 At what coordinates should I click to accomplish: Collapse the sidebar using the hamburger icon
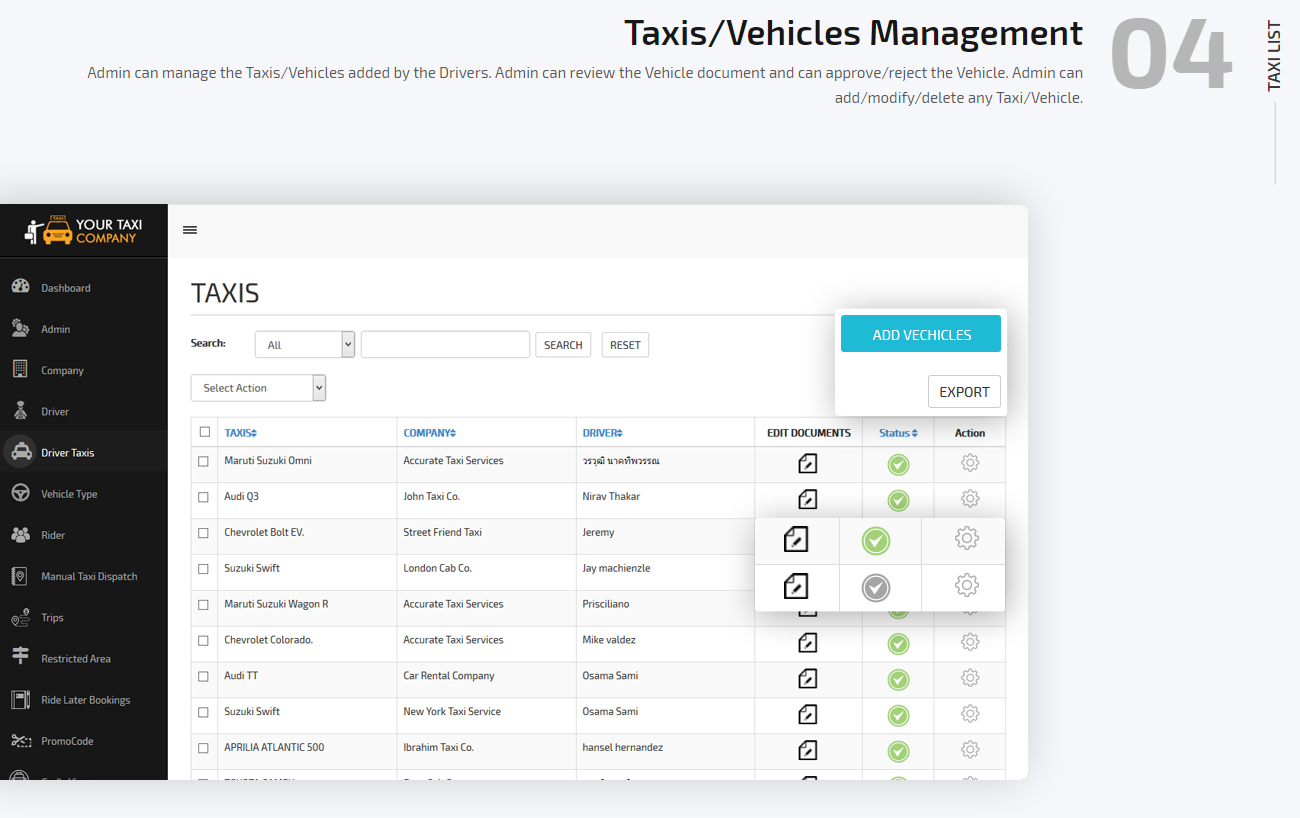[x=190, y=229]
